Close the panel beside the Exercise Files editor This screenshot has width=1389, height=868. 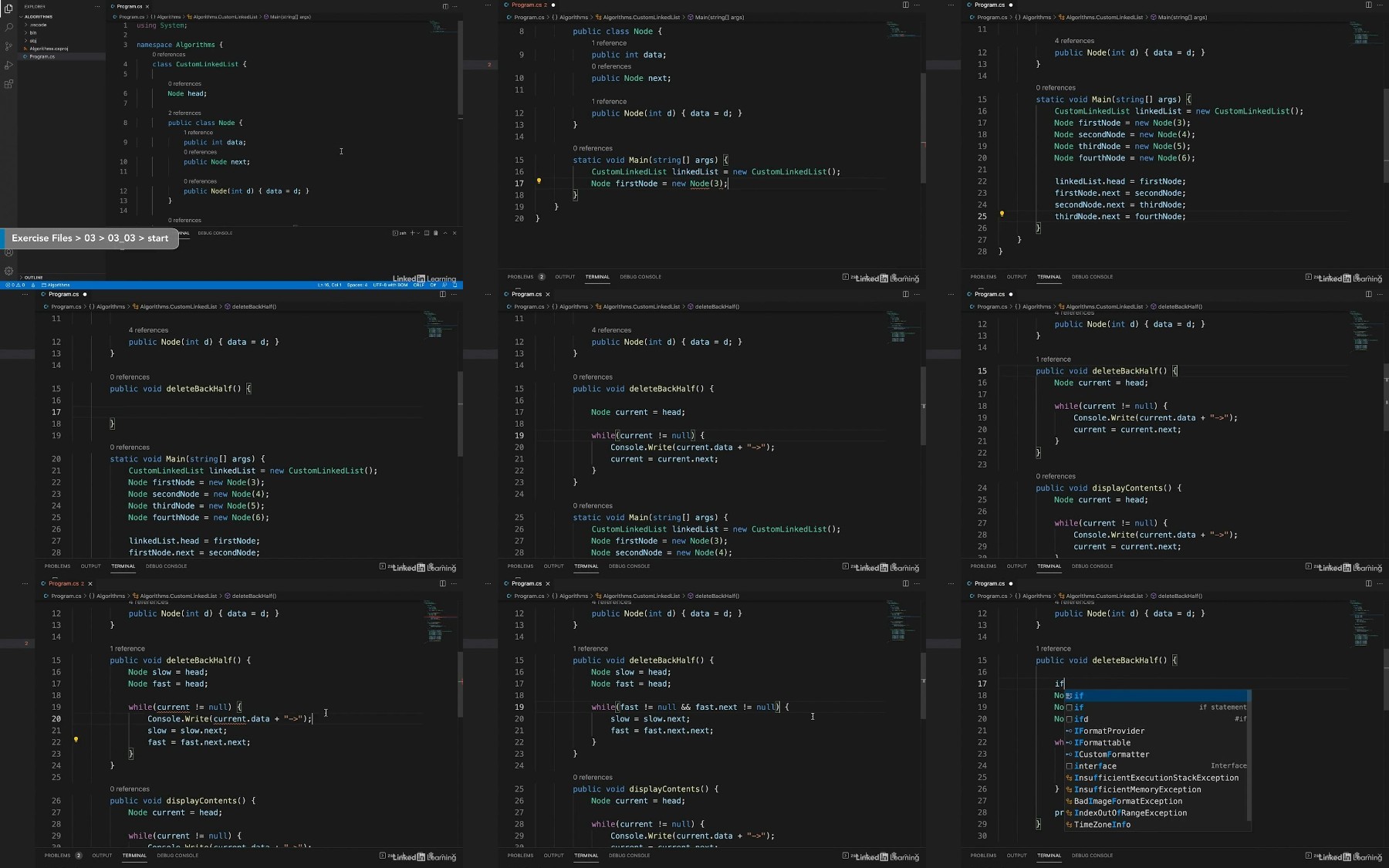455,233
